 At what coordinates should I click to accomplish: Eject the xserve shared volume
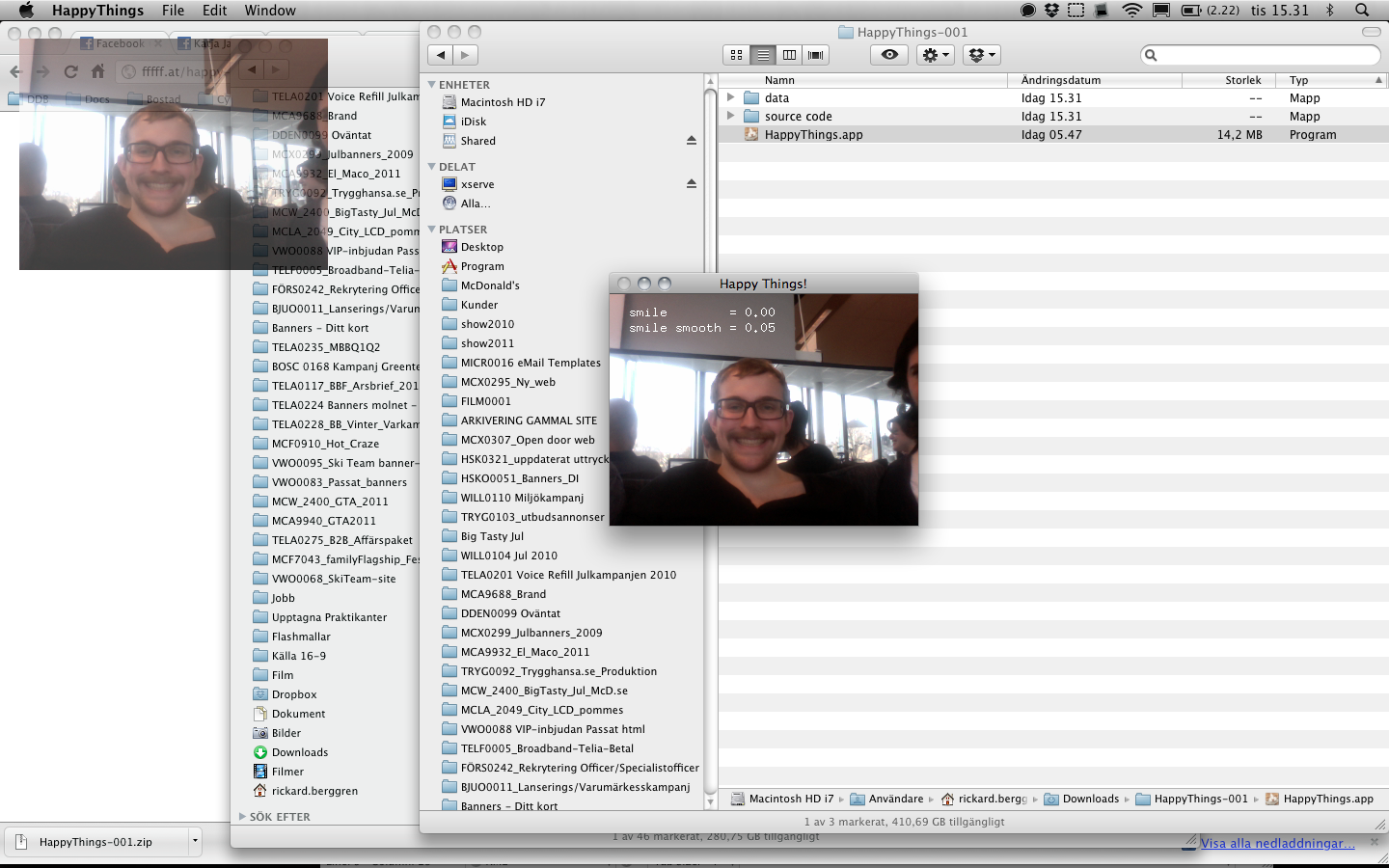click(x=691, y=184)
